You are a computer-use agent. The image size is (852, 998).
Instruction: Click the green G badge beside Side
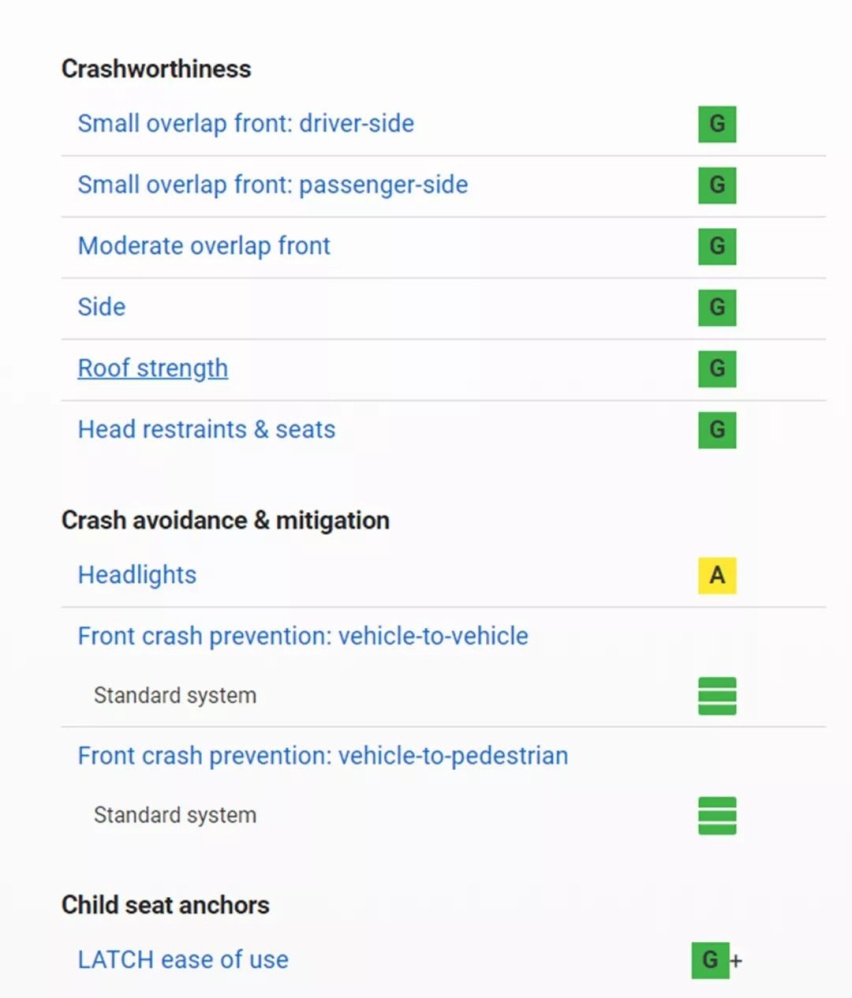[717, 307]
